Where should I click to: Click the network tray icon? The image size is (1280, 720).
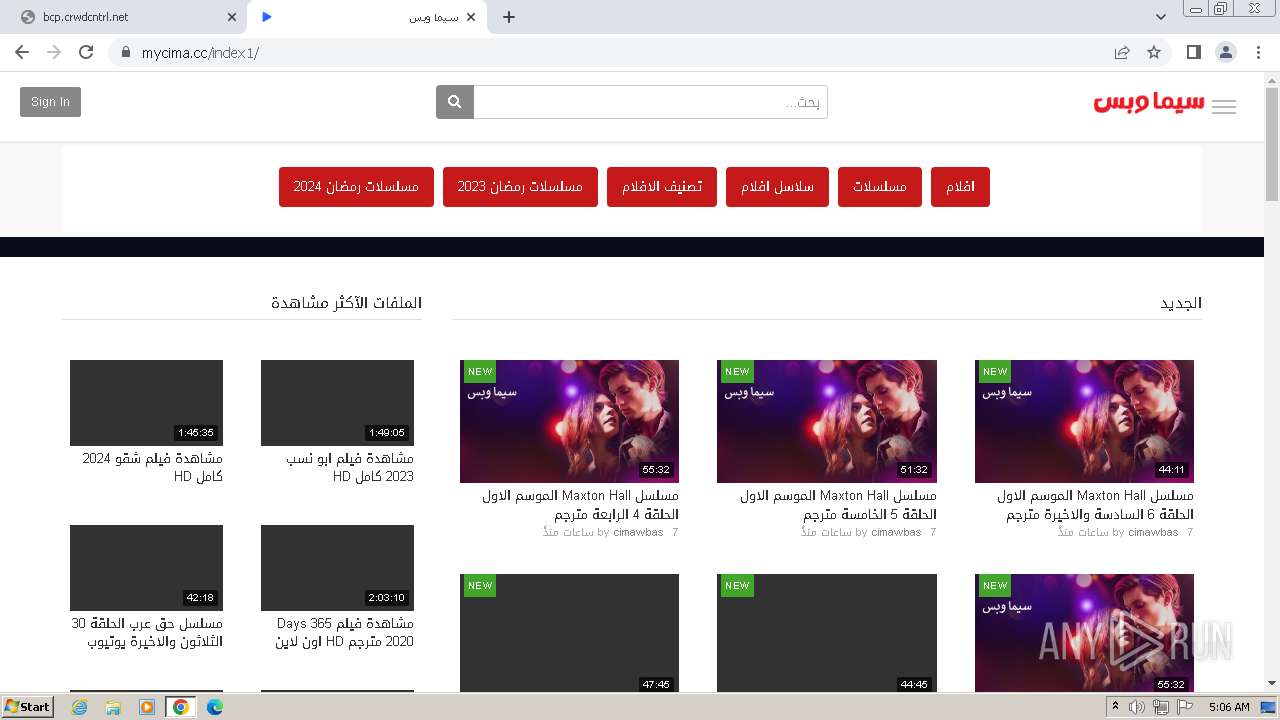pyautogui.click(x=1161, y=707)
